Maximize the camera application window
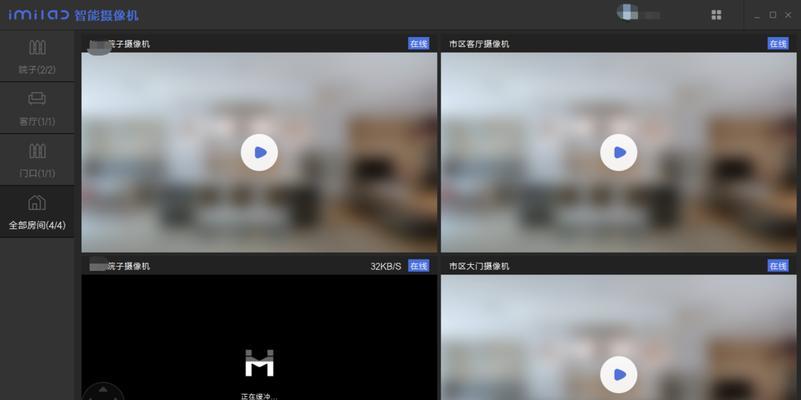 tap(773, 15)
